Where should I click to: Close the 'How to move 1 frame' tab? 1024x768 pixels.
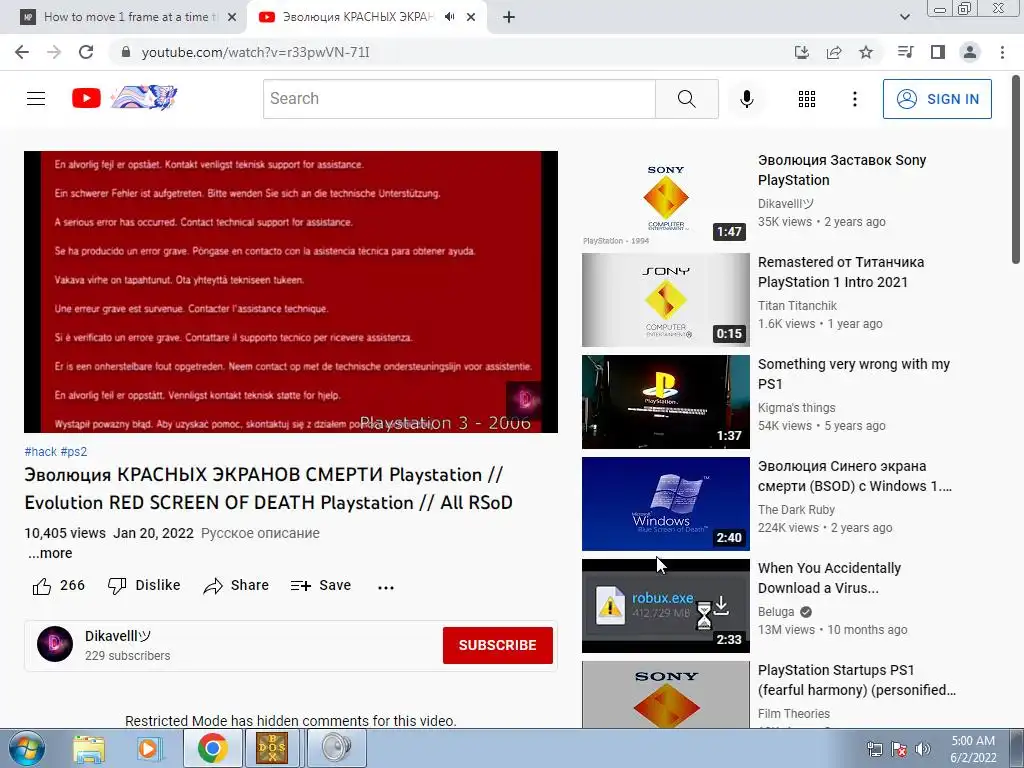click(x=232, y=18)
